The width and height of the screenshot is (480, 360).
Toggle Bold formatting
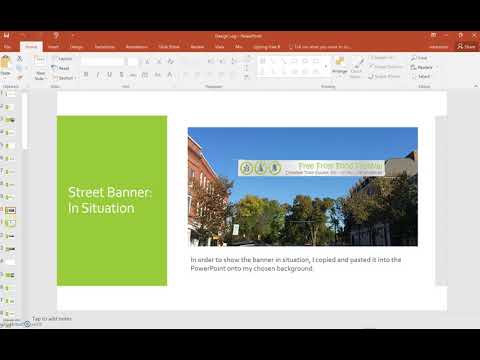86,75
